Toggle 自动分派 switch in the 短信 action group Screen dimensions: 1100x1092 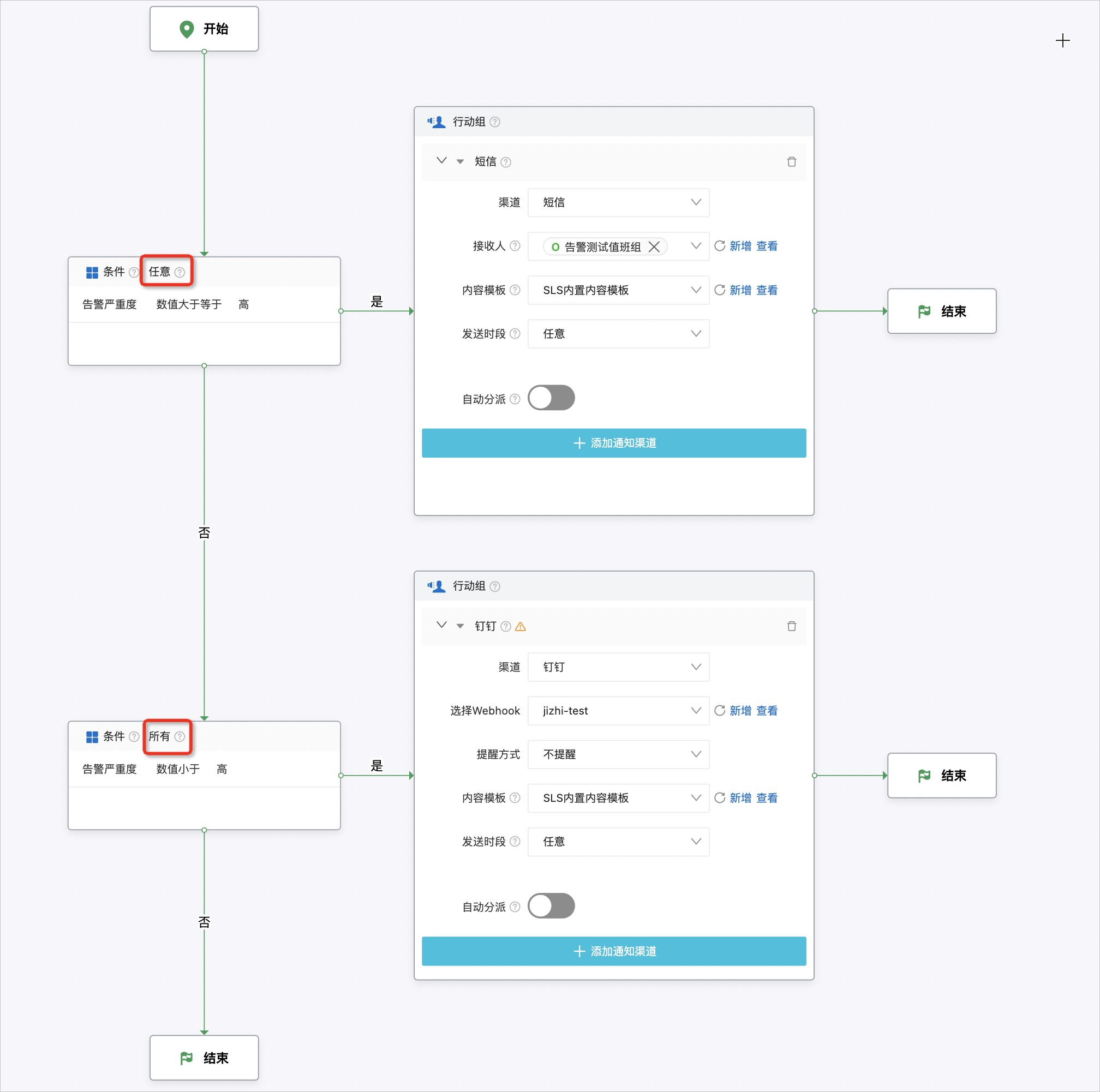(x=551, y=398)
